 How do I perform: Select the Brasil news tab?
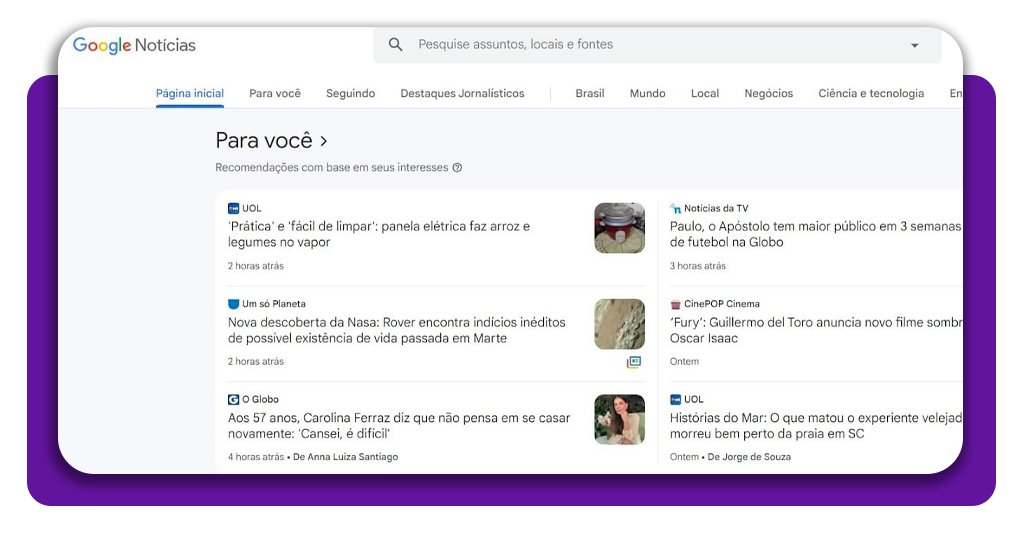tap(589, 93)
